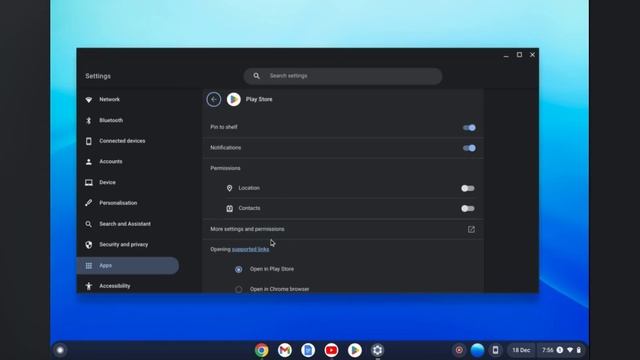Screen dimensions: 640x360
Task: Open the status tray showing 7:56
Action: click(x=561, y=350)
